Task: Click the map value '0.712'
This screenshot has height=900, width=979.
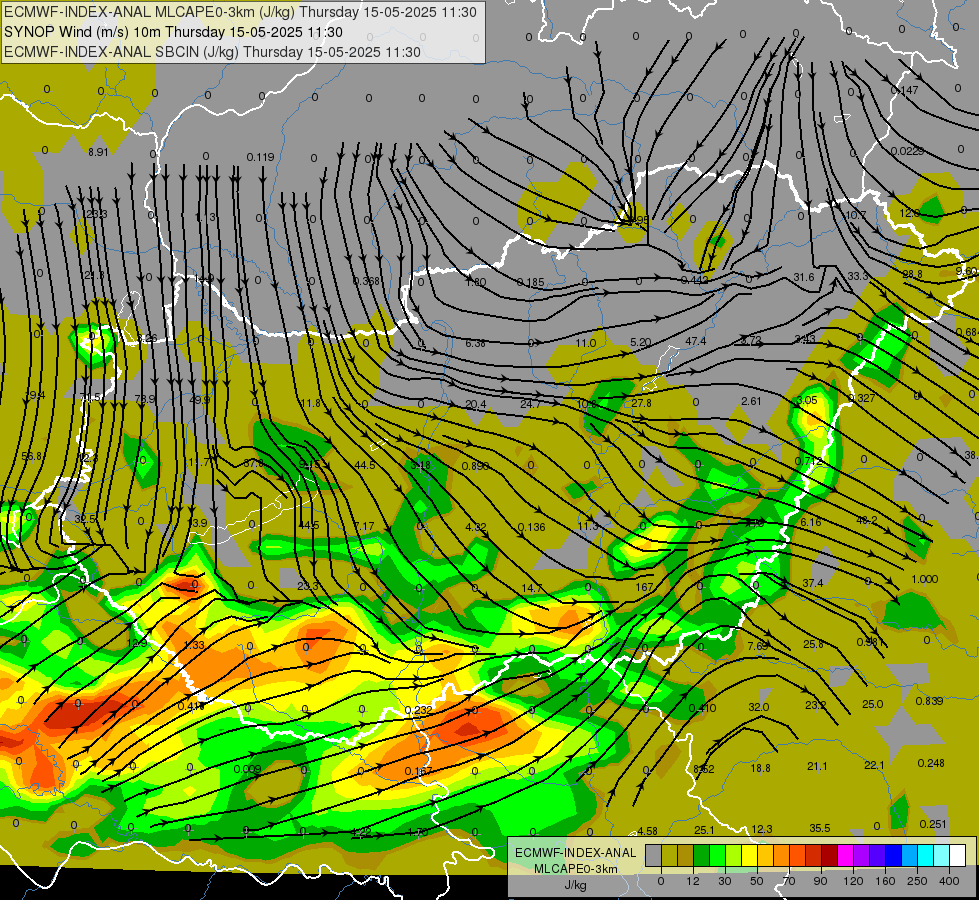Action: click(x=809, y=461)
